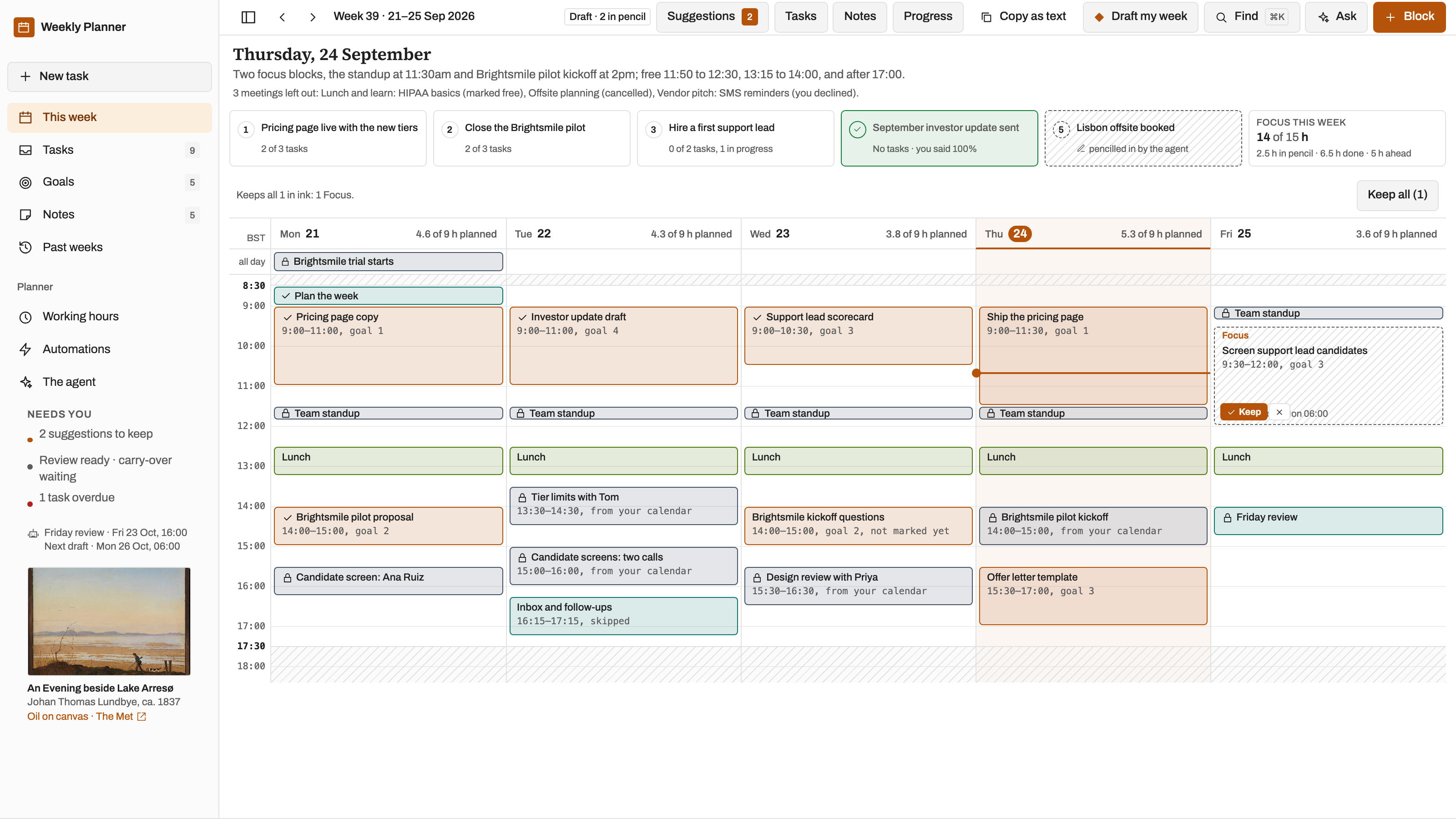Open goal 2 Close the Brightsmile pilot card
Viewport: 1456px width, 819px height.
pos(532,138)
